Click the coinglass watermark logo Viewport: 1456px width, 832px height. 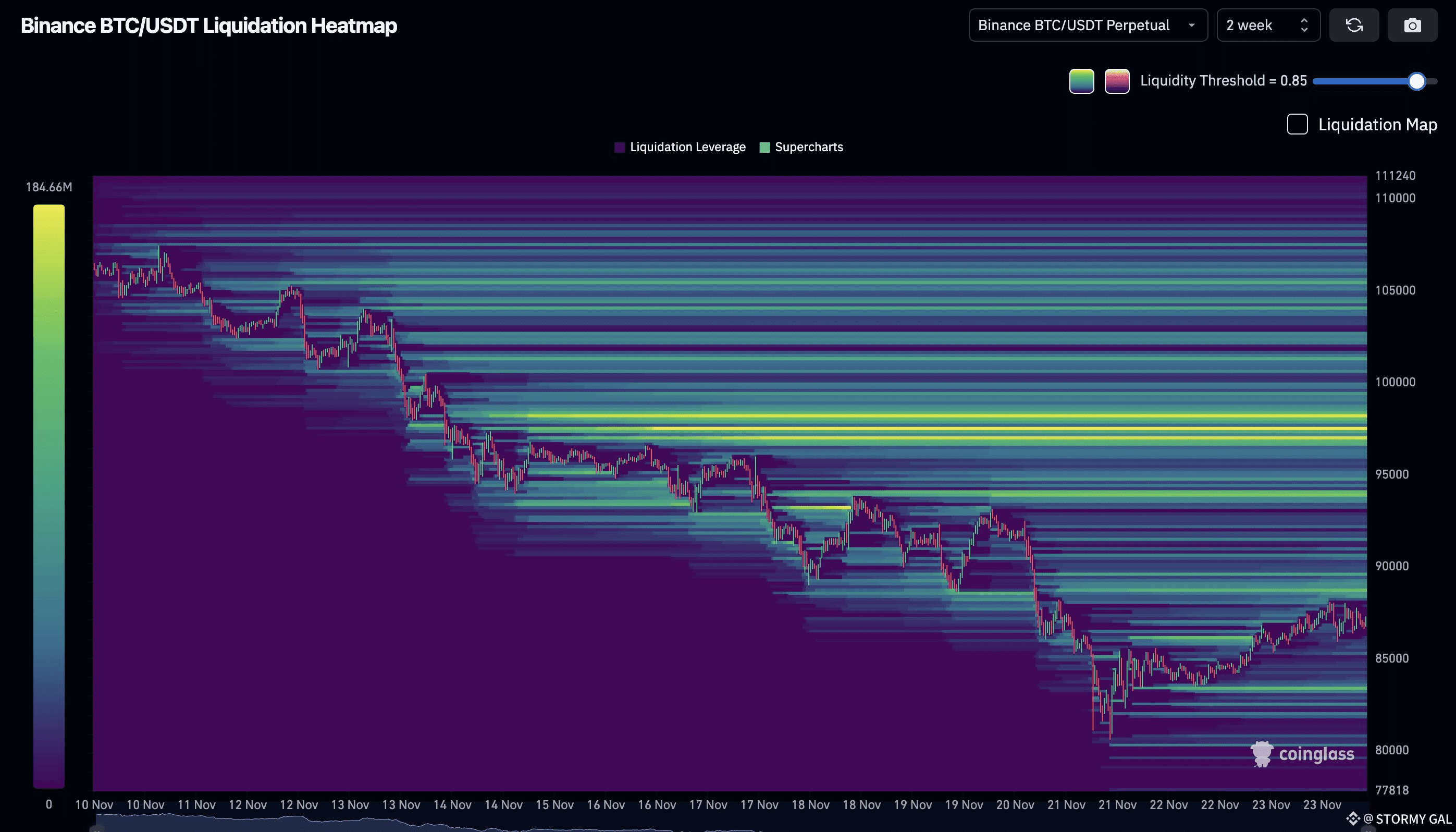pyautogui.click(x=1302, y=754)
